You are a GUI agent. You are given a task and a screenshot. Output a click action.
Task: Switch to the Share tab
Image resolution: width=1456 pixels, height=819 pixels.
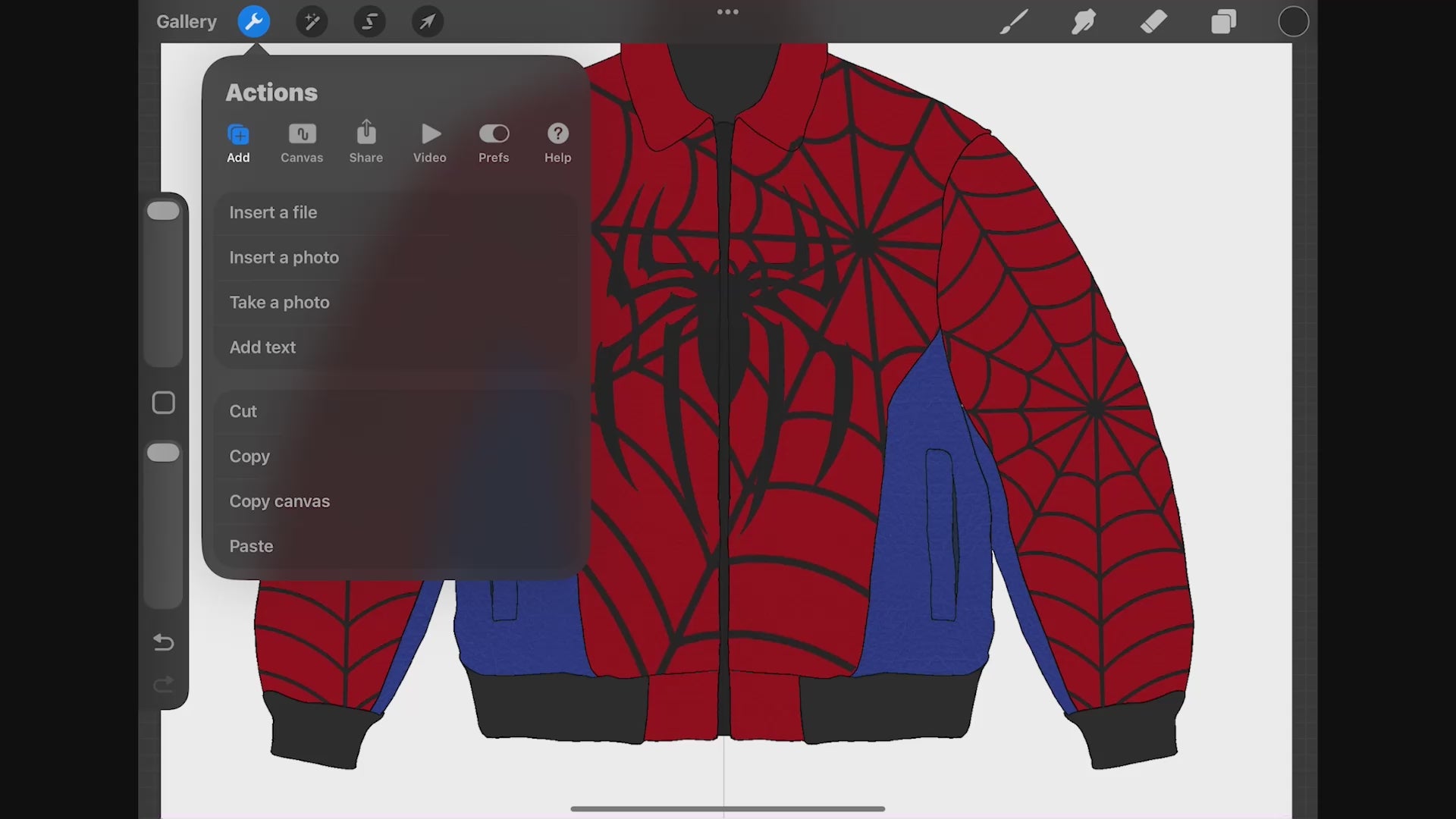(x=366, y=143)
